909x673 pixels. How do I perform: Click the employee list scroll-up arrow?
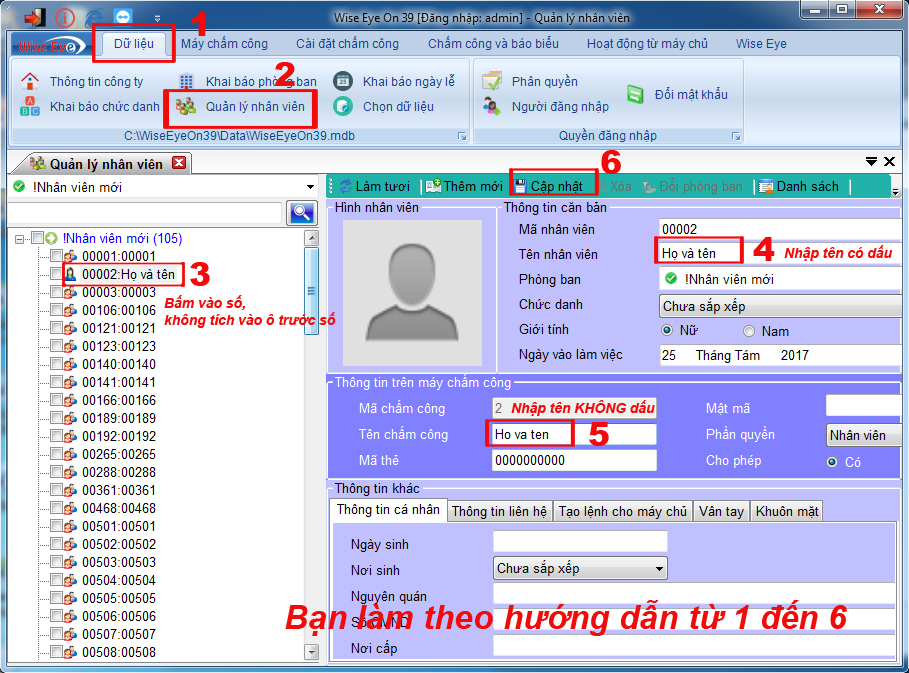[311, 238]
